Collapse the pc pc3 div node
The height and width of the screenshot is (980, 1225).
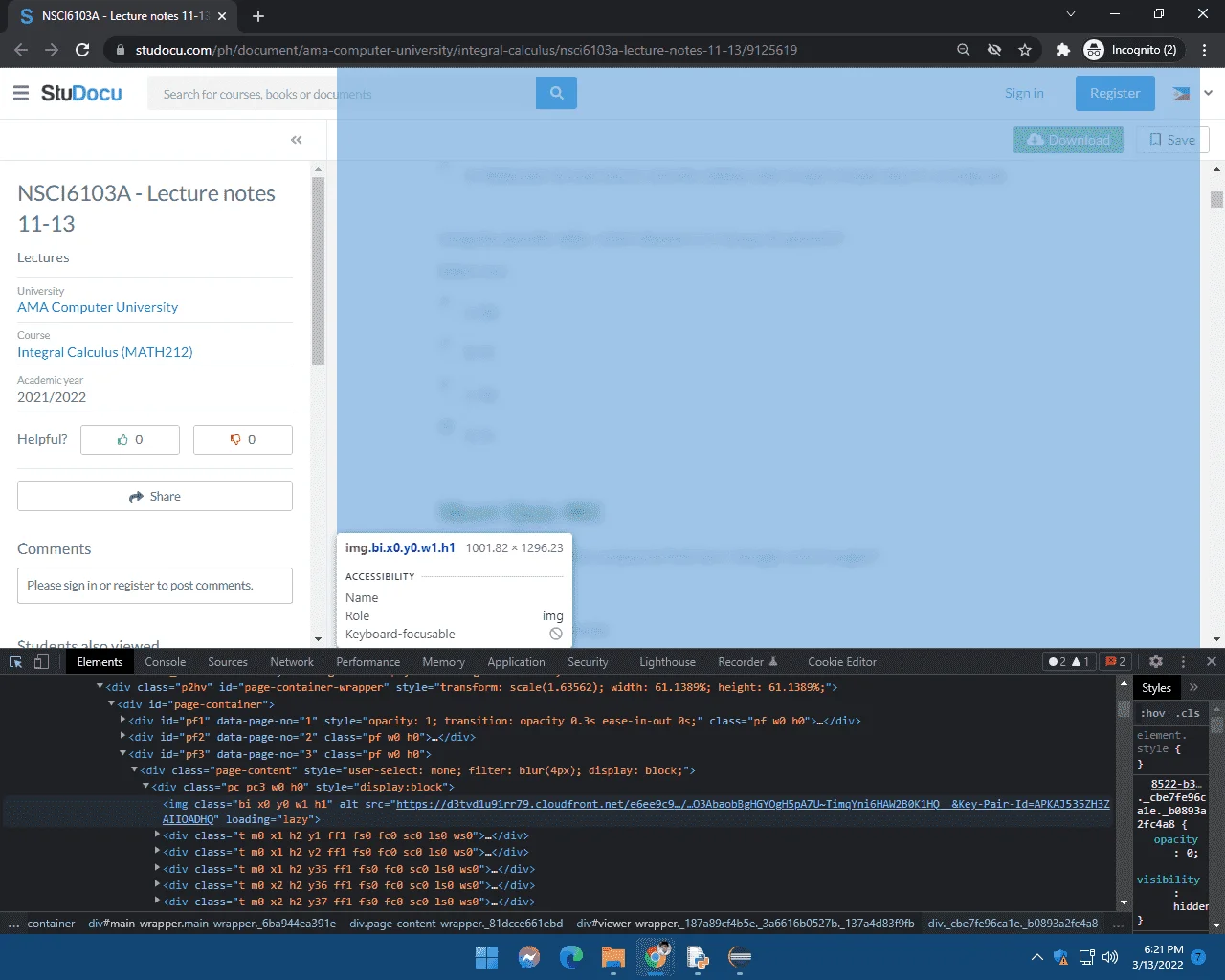[145, 787]
